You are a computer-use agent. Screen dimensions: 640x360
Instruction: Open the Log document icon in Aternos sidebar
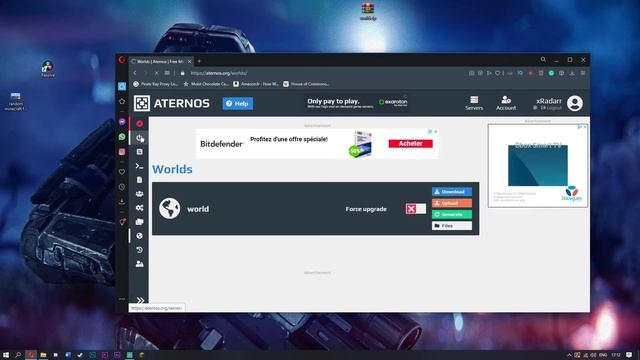(x=140, y=180)
